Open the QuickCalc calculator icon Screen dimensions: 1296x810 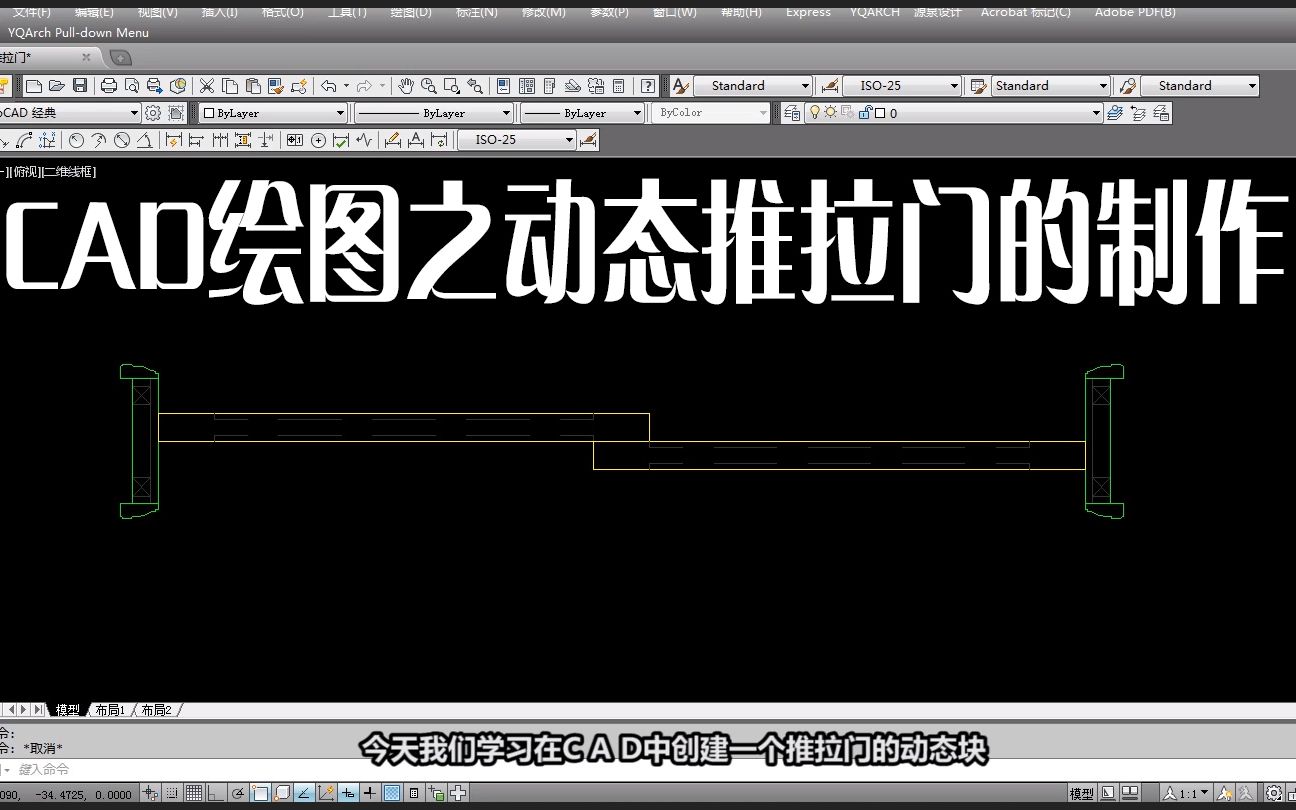(x=619, y=86)
